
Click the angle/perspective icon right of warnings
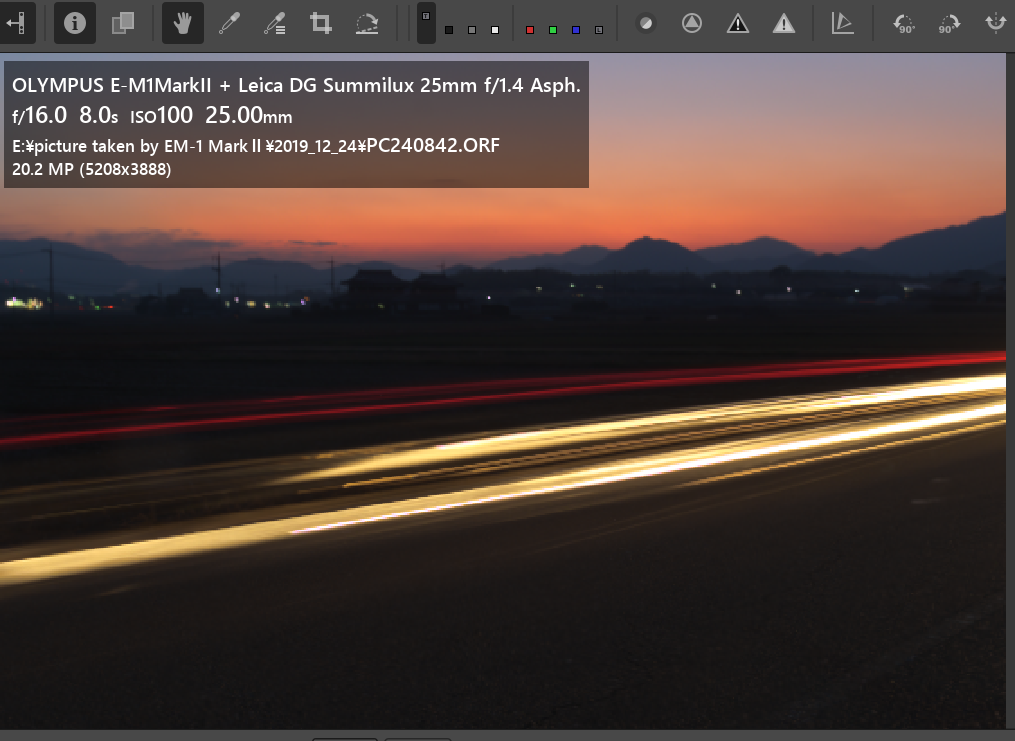click(842, 23)
